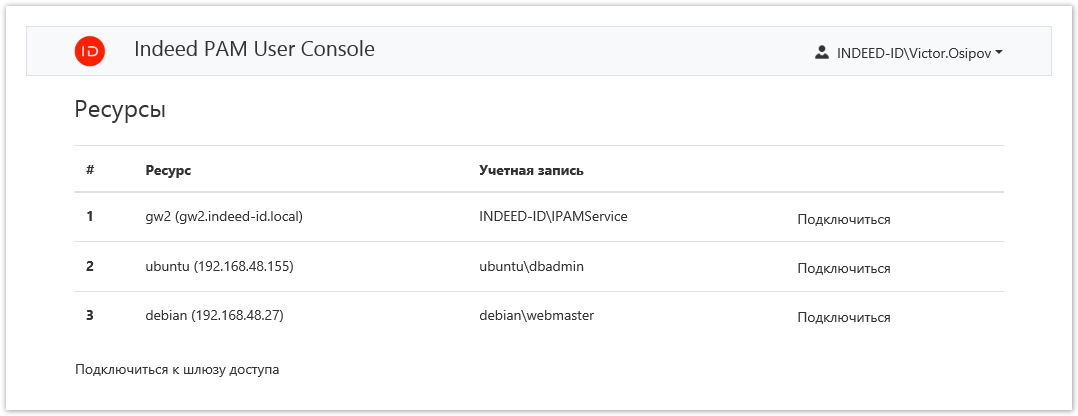The width and height of the screenshot is (1078, 416).
Task: Click the INDEED-ID\IPAMService account entry
Action: tap(553, 216)
